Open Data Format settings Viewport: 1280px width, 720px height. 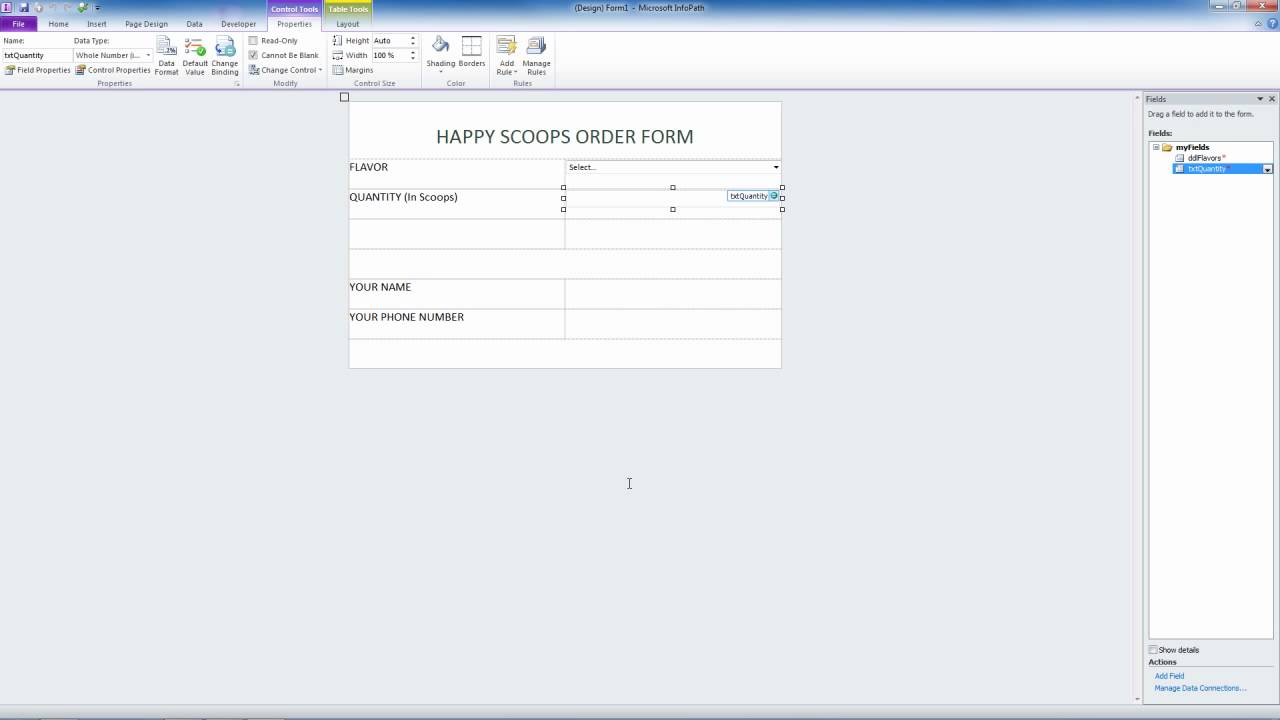166,56
